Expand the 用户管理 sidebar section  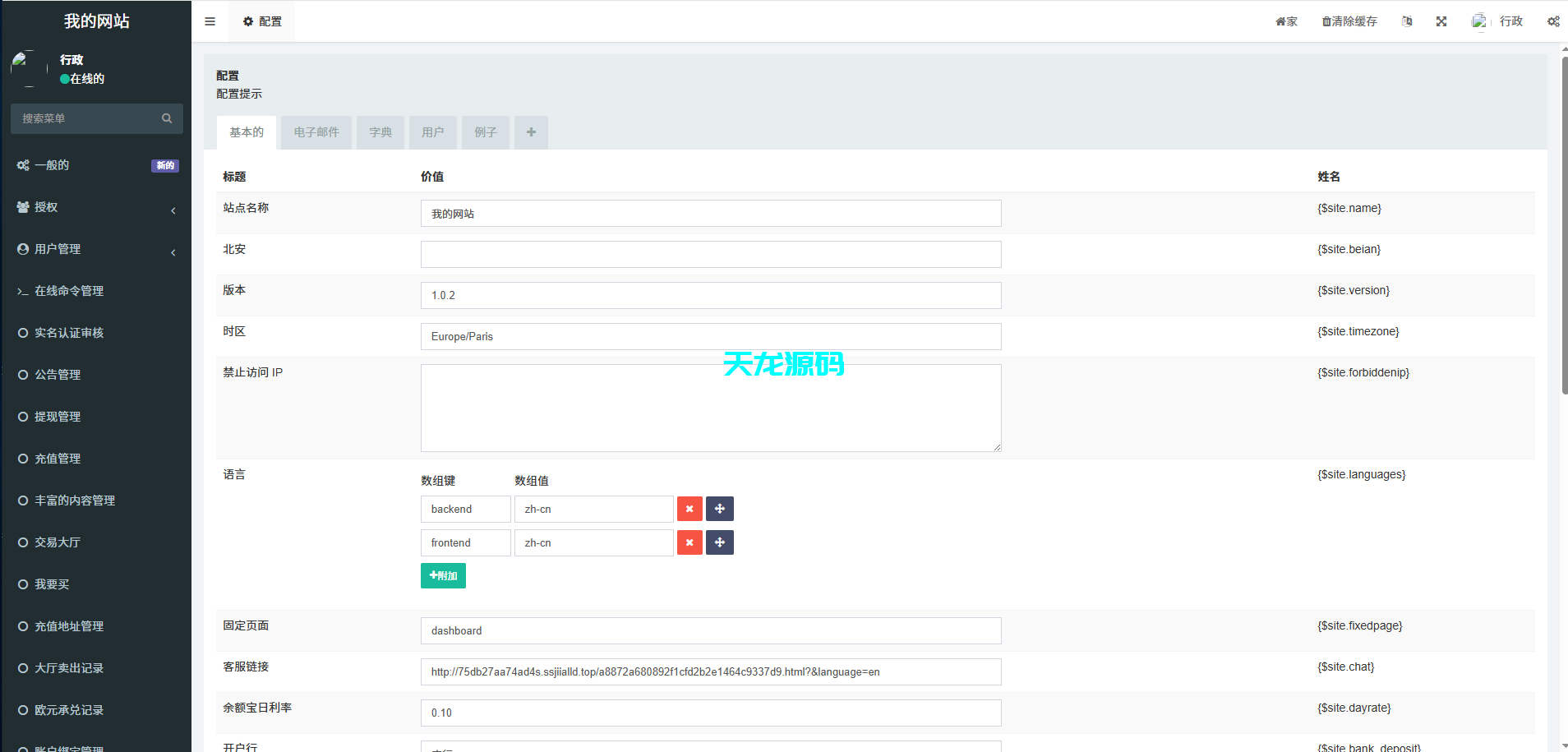tap(57, 248)
